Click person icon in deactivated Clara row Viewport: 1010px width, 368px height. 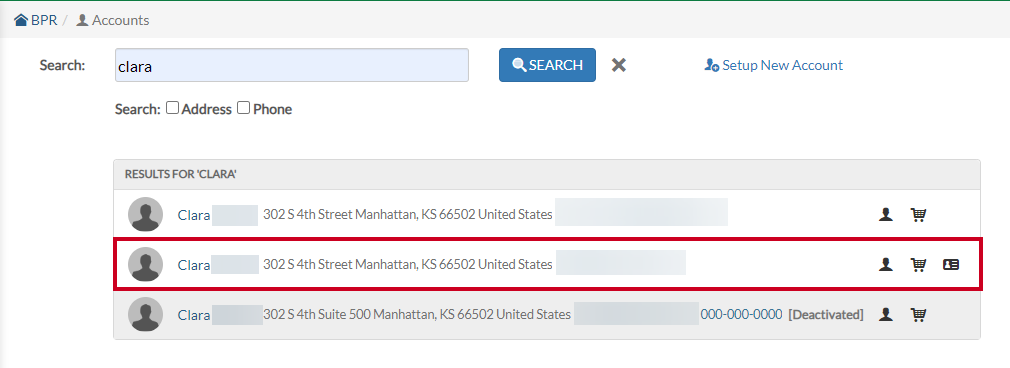coord(886,315)
